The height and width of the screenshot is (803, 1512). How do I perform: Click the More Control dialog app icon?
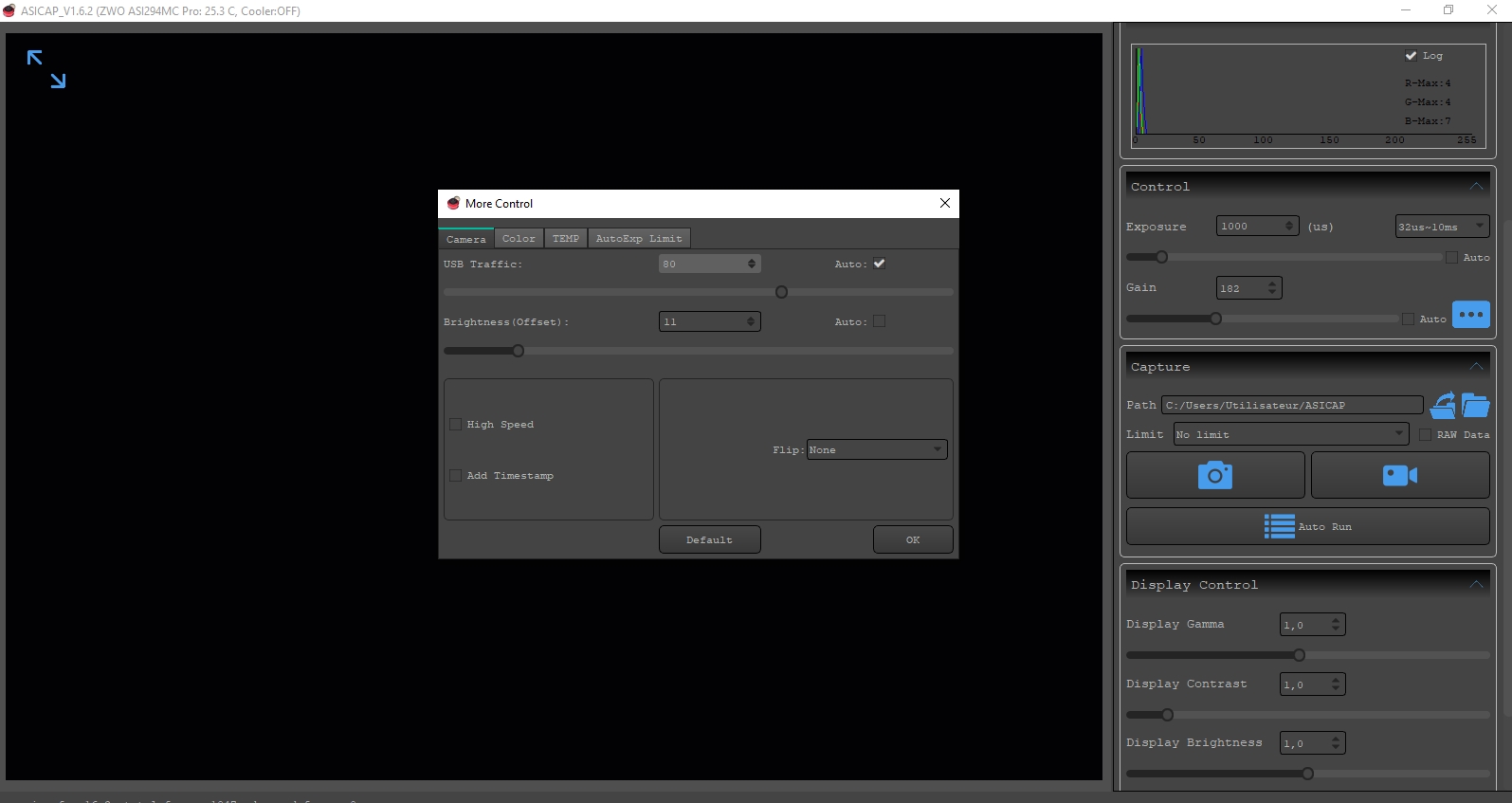(x=453, y=203)
